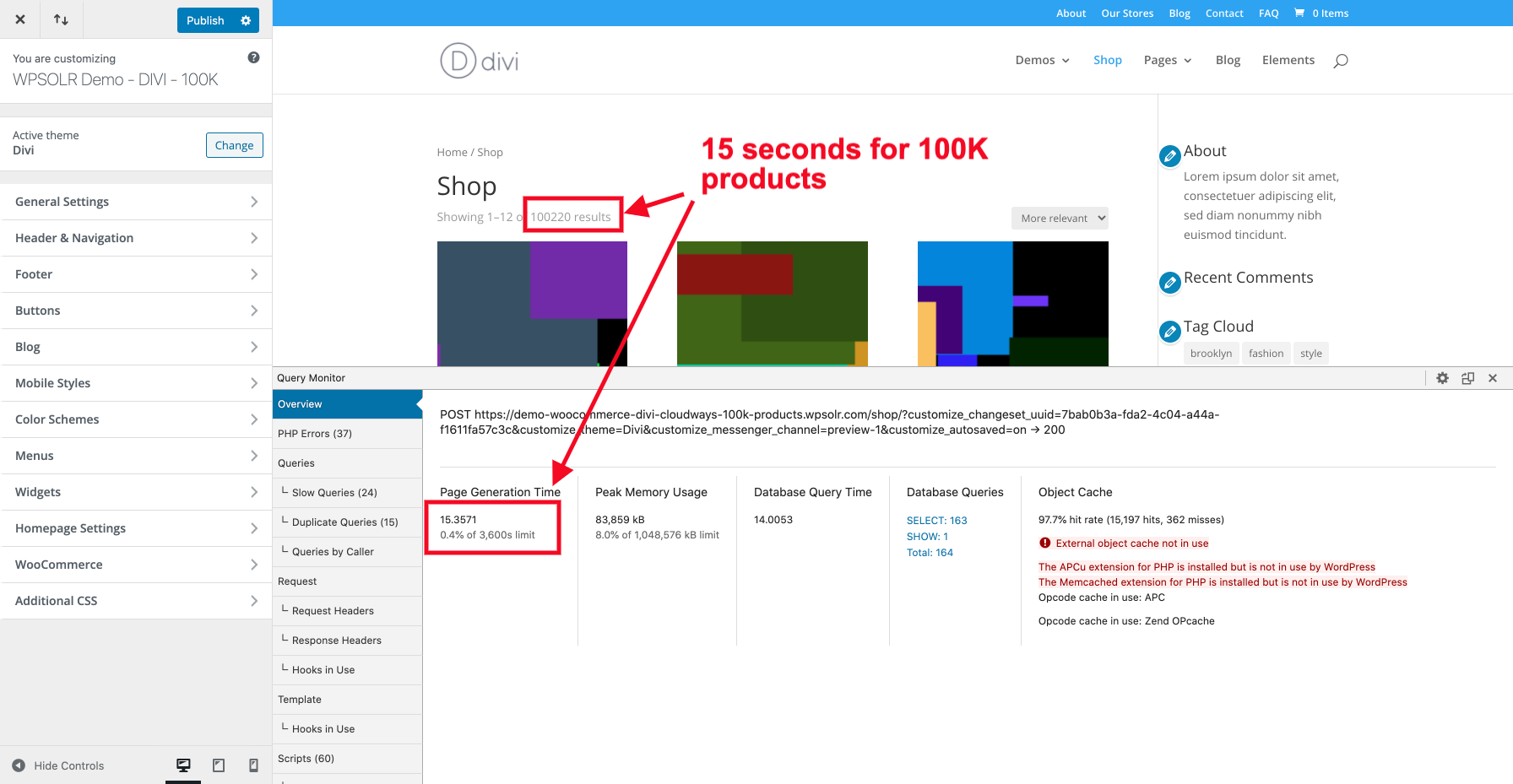The image size is (1513, 784).
Task: Click Elements in main navigation
Action: click(1288, 60)
